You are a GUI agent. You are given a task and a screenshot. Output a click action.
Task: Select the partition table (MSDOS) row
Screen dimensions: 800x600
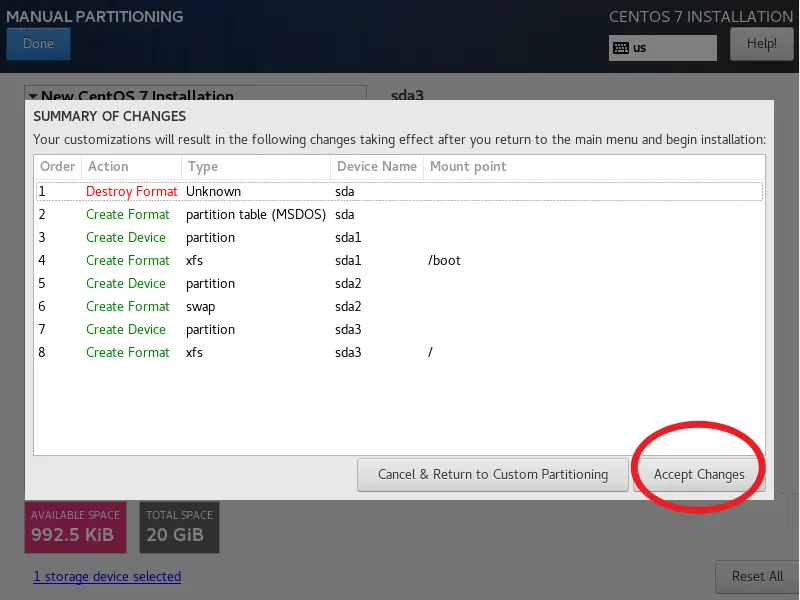pos(399,214)
